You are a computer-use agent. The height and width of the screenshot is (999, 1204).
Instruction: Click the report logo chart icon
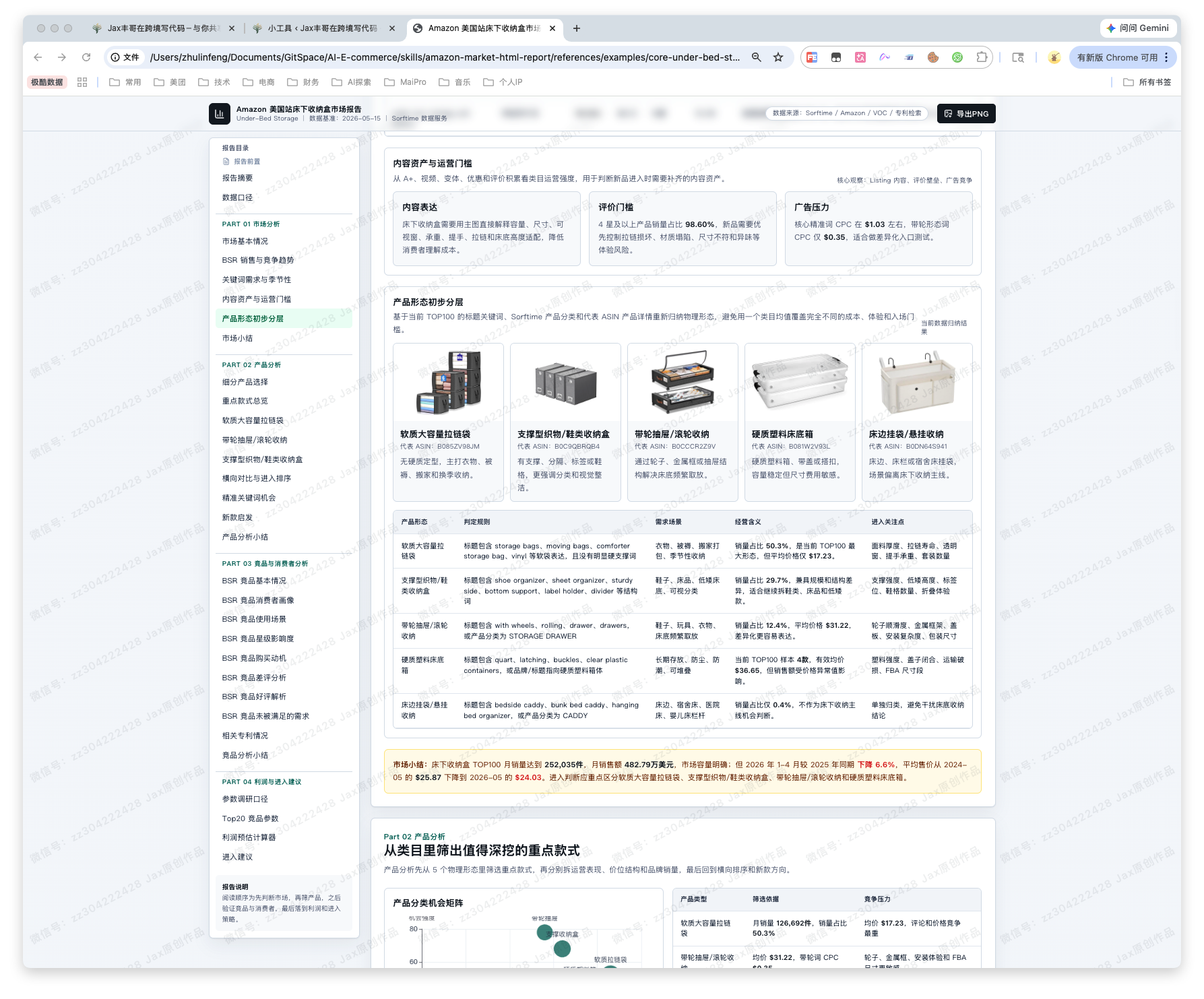219,114
